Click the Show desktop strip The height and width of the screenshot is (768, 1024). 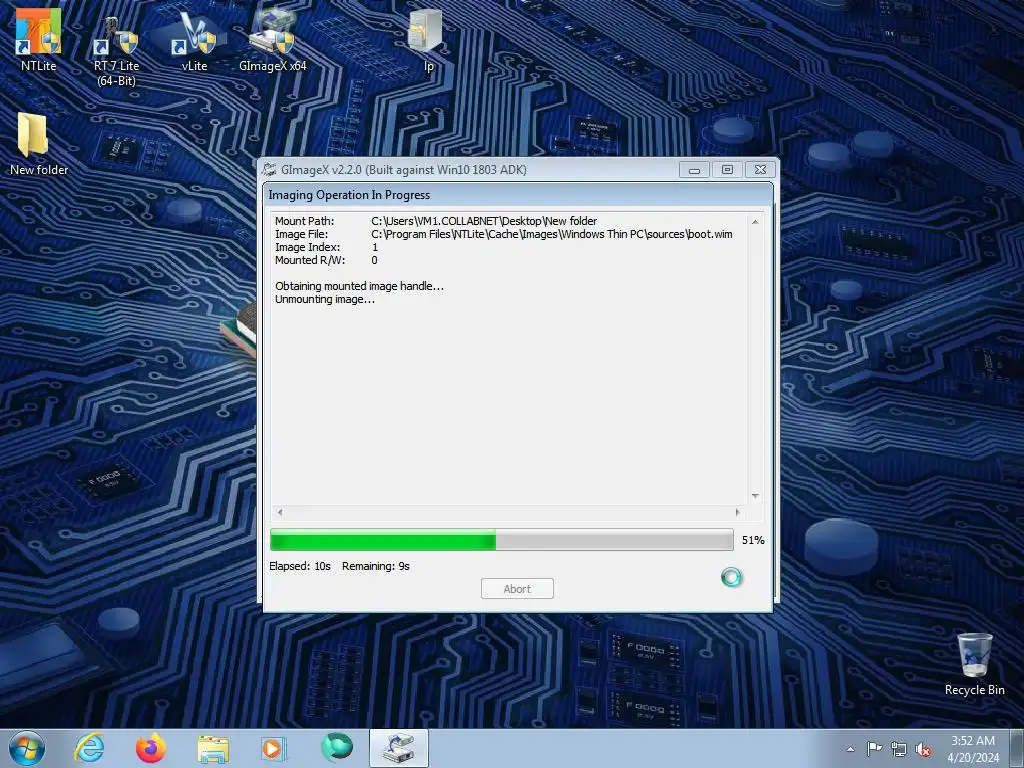[x=1017, y=748]
